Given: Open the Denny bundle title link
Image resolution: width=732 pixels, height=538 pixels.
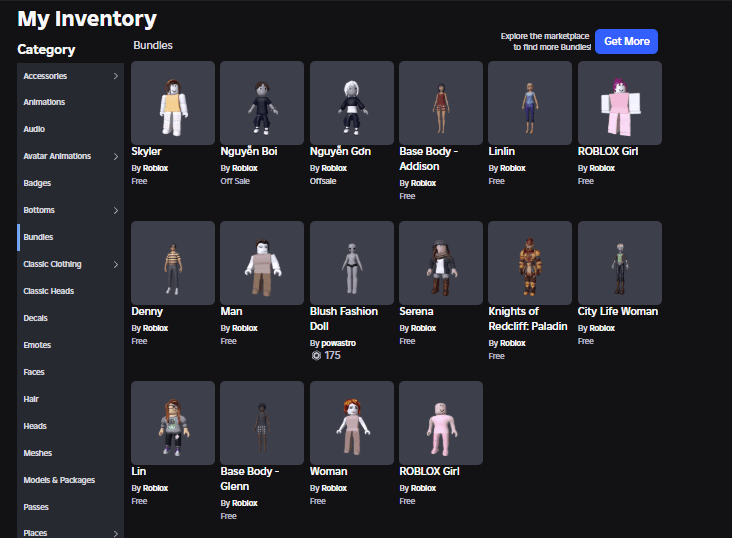Looking at the screenshot, I should click(x=147, y=311).
